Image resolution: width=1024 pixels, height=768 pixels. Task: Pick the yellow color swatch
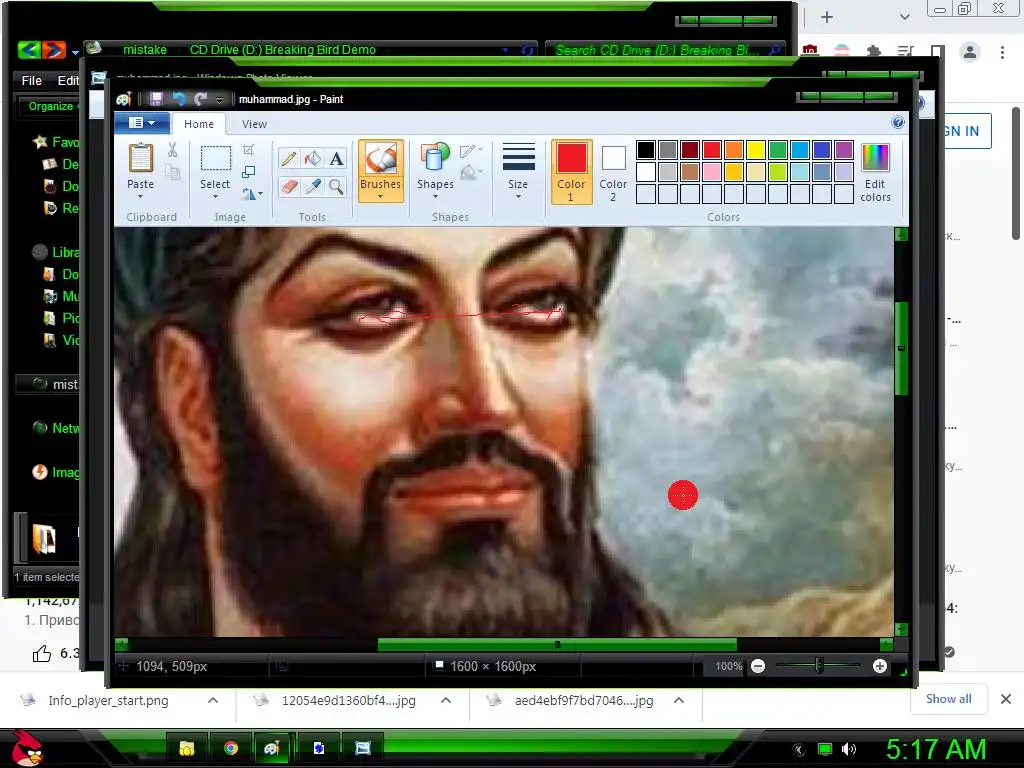coord(756,150)
